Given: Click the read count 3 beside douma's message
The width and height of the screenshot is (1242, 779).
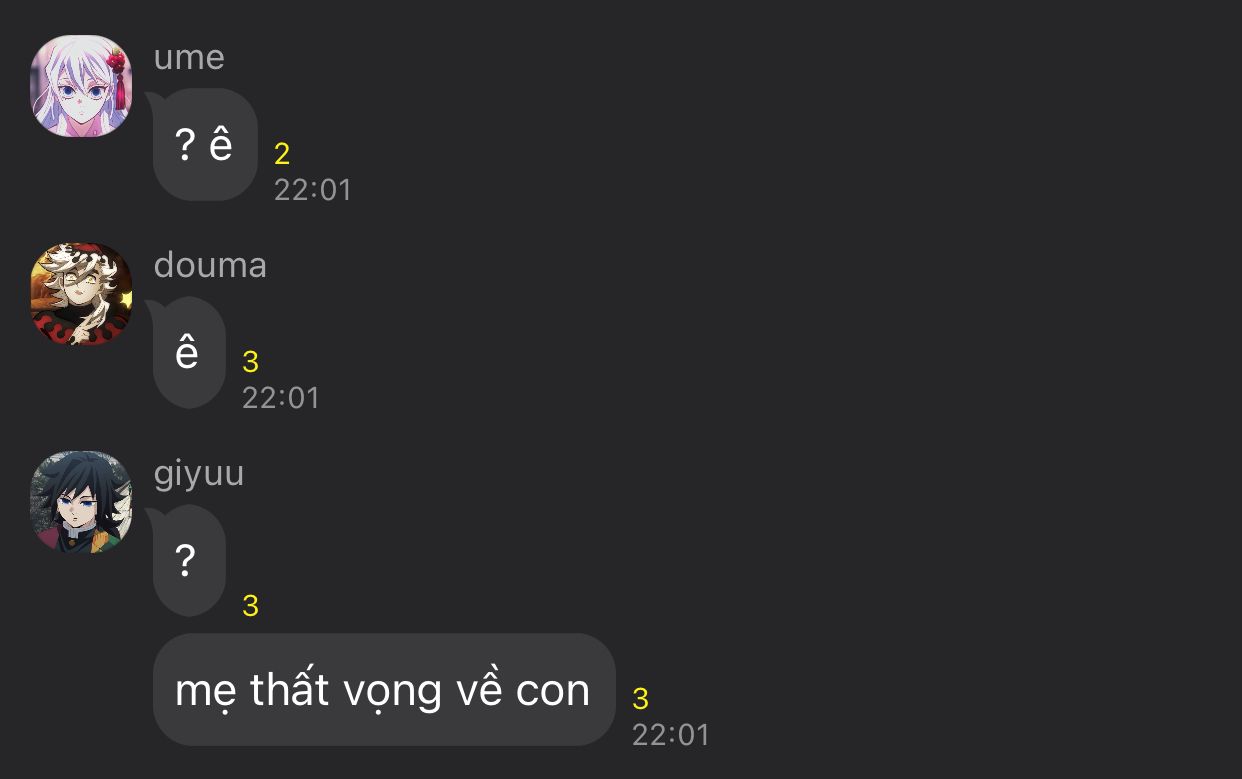Looking at the screenshot, I should 250,362.
